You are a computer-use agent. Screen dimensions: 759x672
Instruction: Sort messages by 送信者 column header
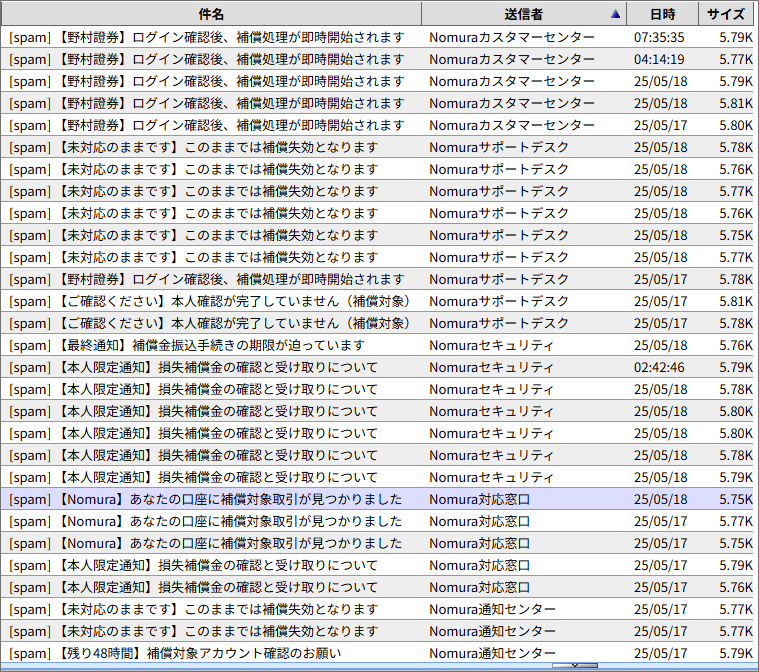coord(524,14)
